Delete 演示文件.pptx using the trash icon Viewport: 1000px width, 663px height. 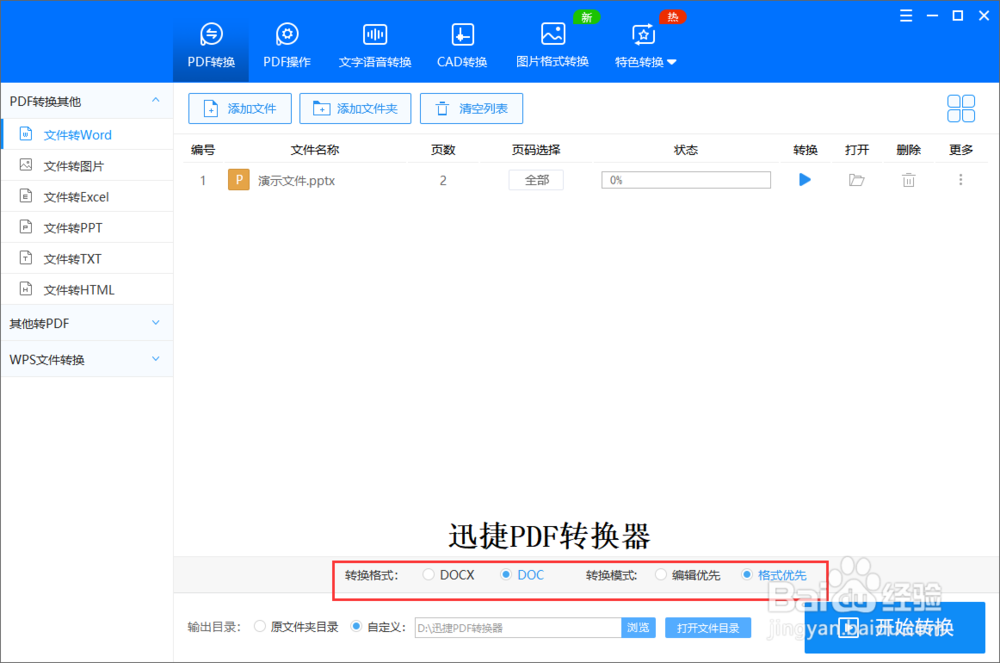(x=908, y=180)
